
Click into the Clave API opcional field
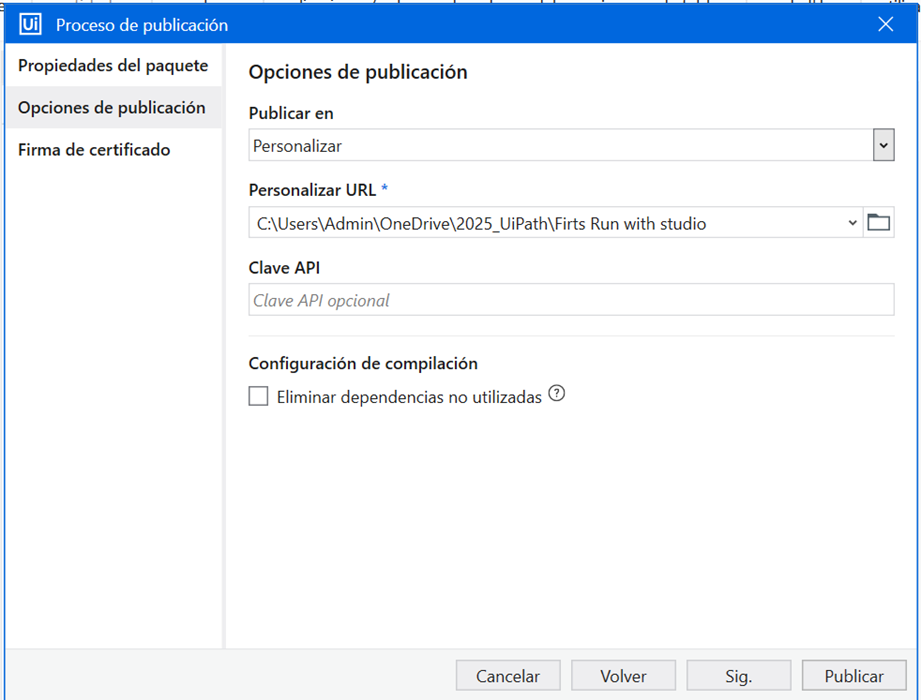(x=571, y=300)
